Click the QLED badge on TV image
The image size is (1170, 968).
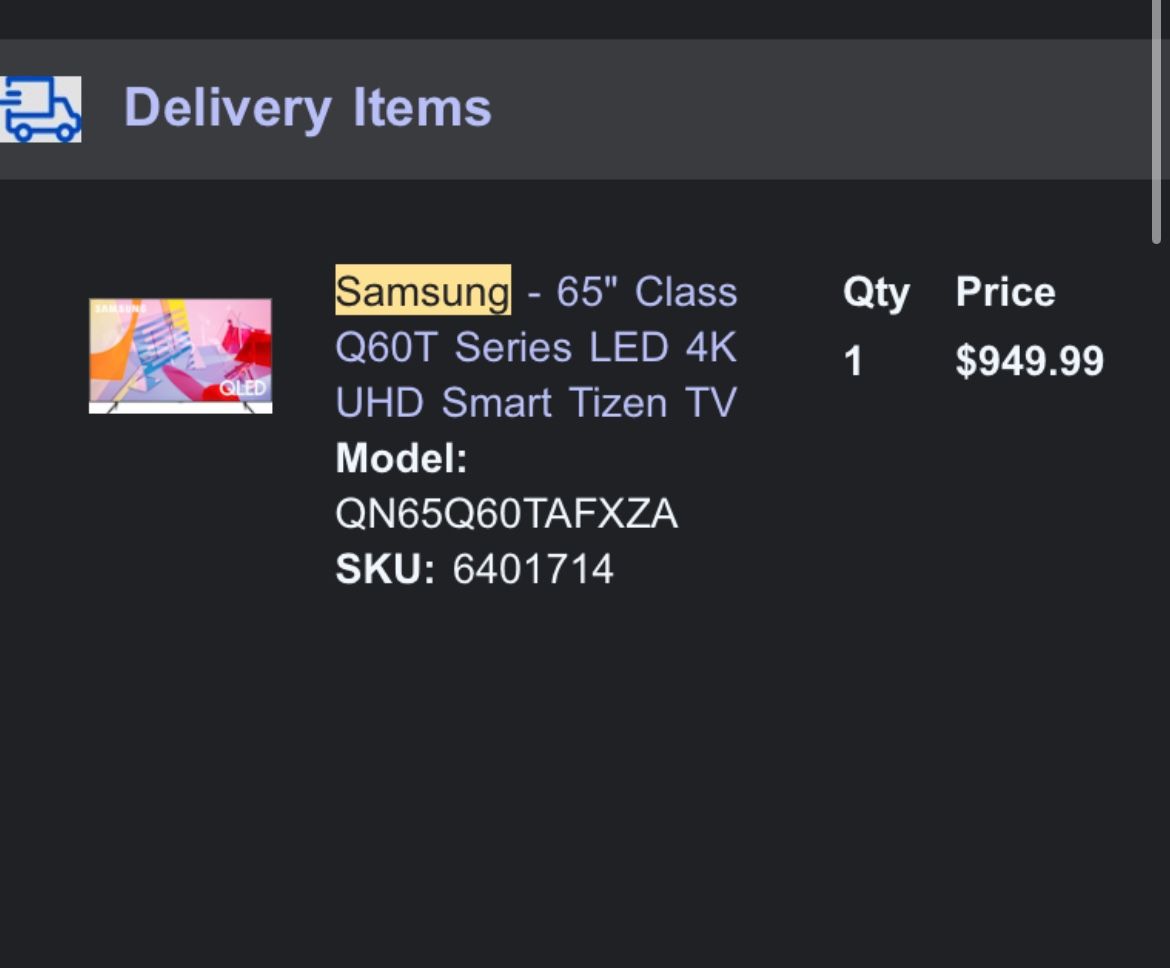click(243, 387)
